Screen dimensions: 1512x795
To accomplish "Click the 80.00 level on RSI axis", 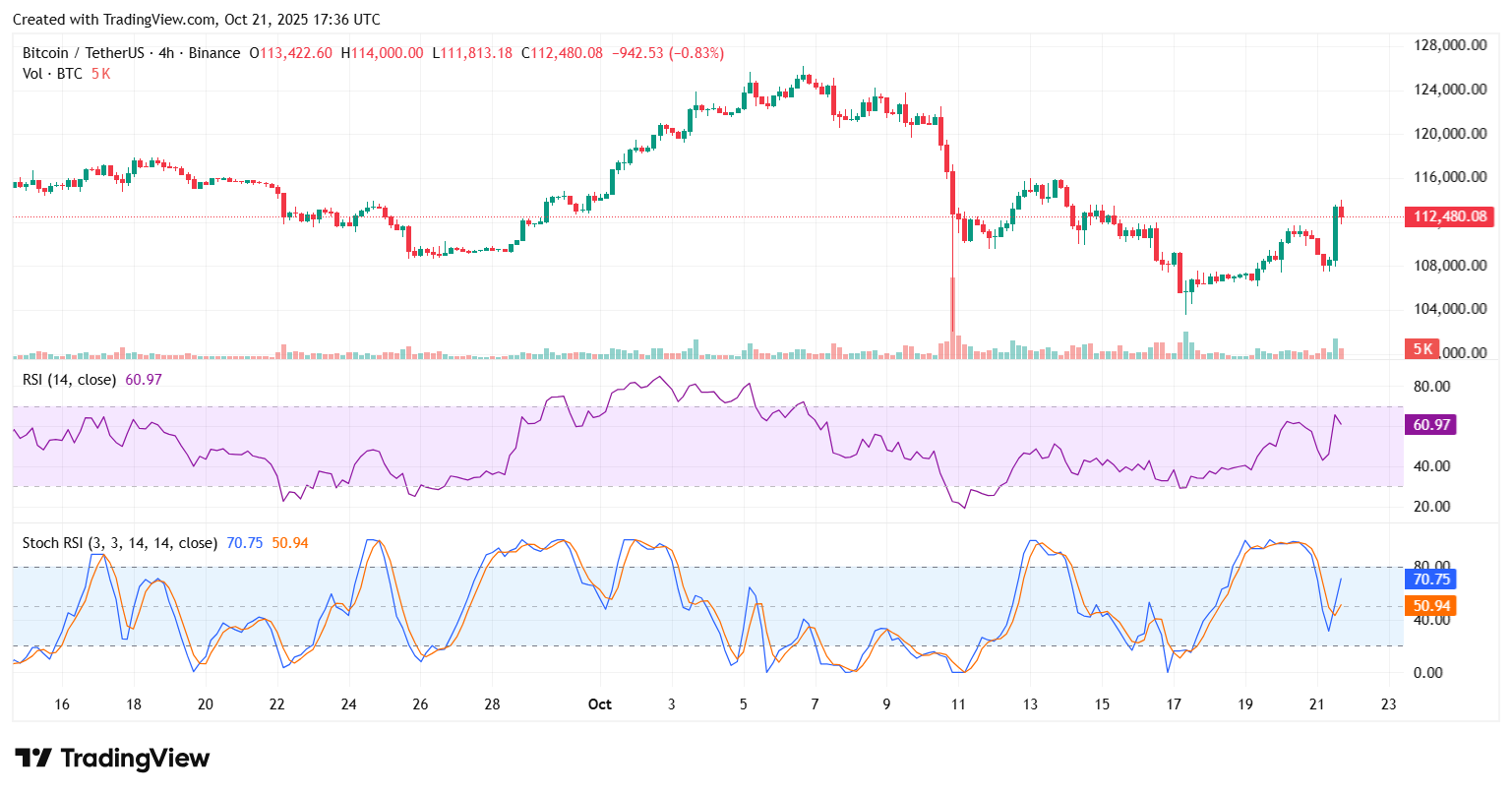I will (x=1431, y=387).
